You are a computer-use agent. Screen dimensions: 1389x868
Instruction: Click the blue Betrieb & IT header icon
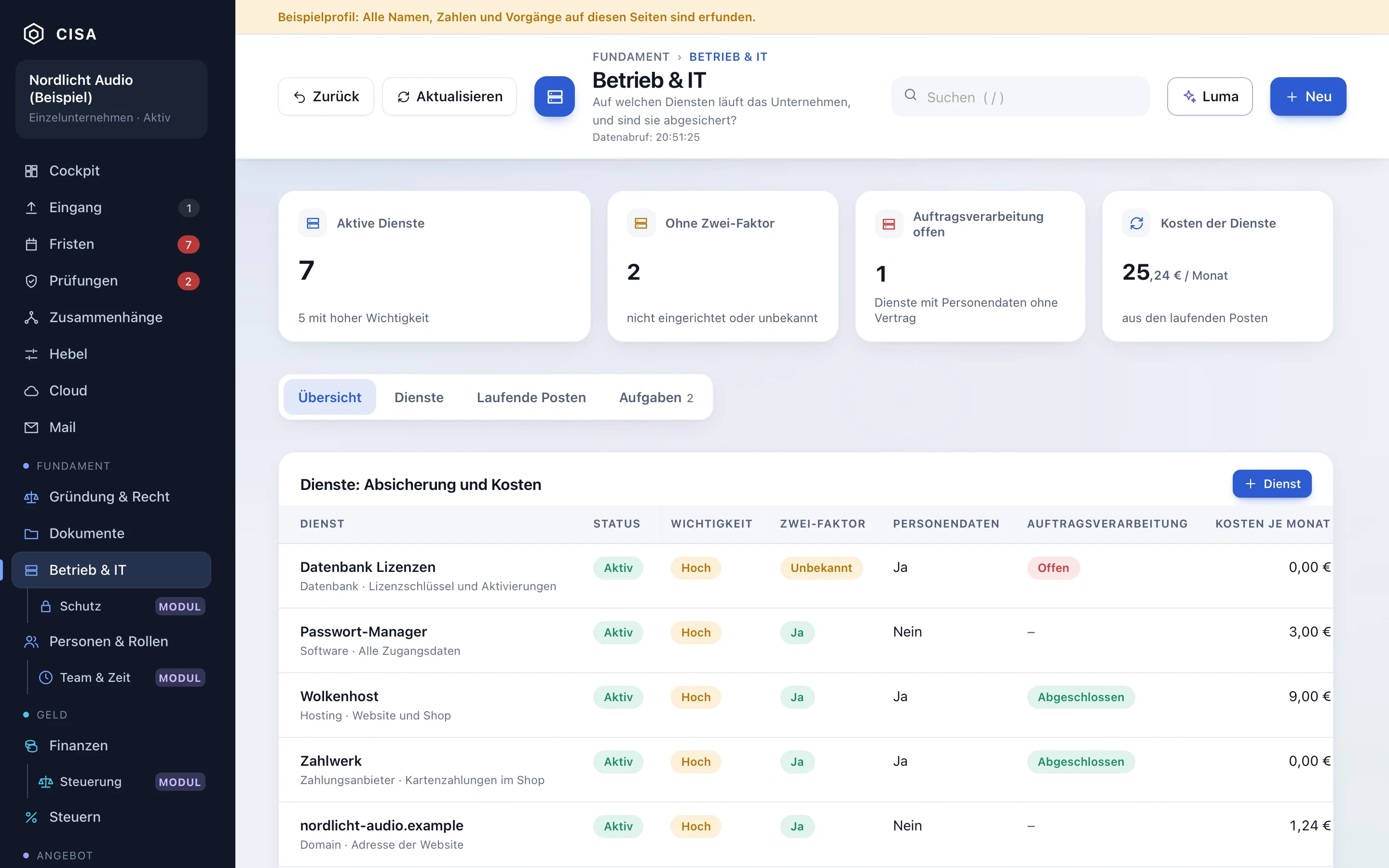coord(555,96)
